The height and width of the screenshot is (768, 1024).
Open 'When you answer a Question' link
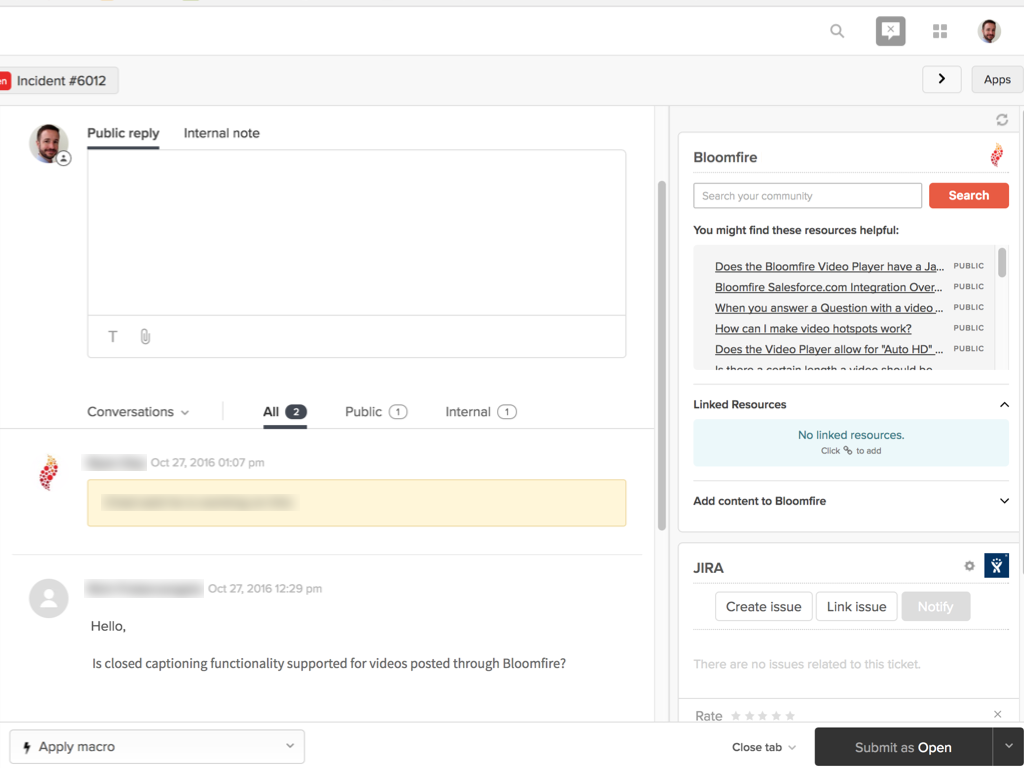(x=829, y=308)
